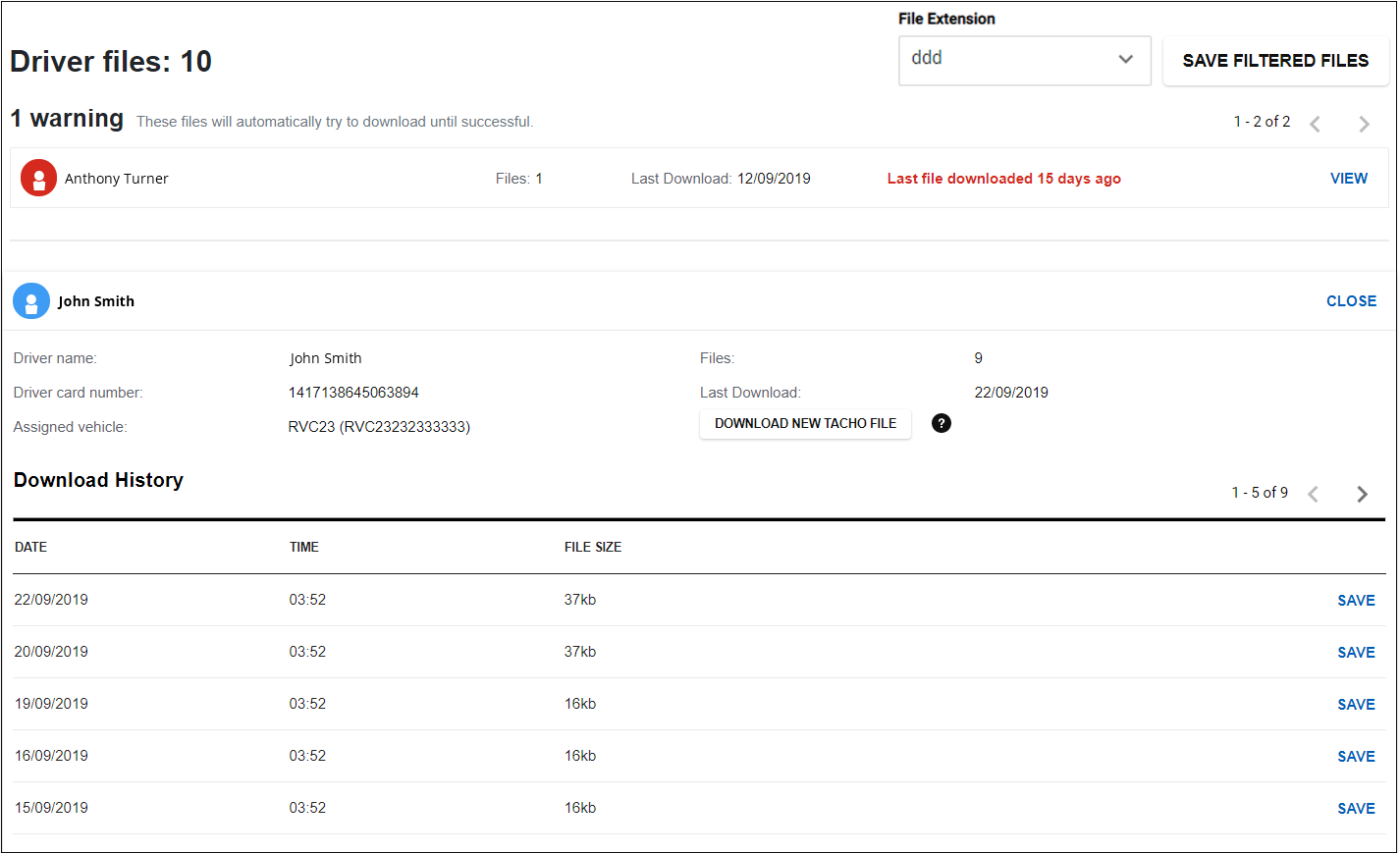This screenshot has height=853, width=1400.
Task: Save the 16/09/2019 download entry
Action: 1356,756
